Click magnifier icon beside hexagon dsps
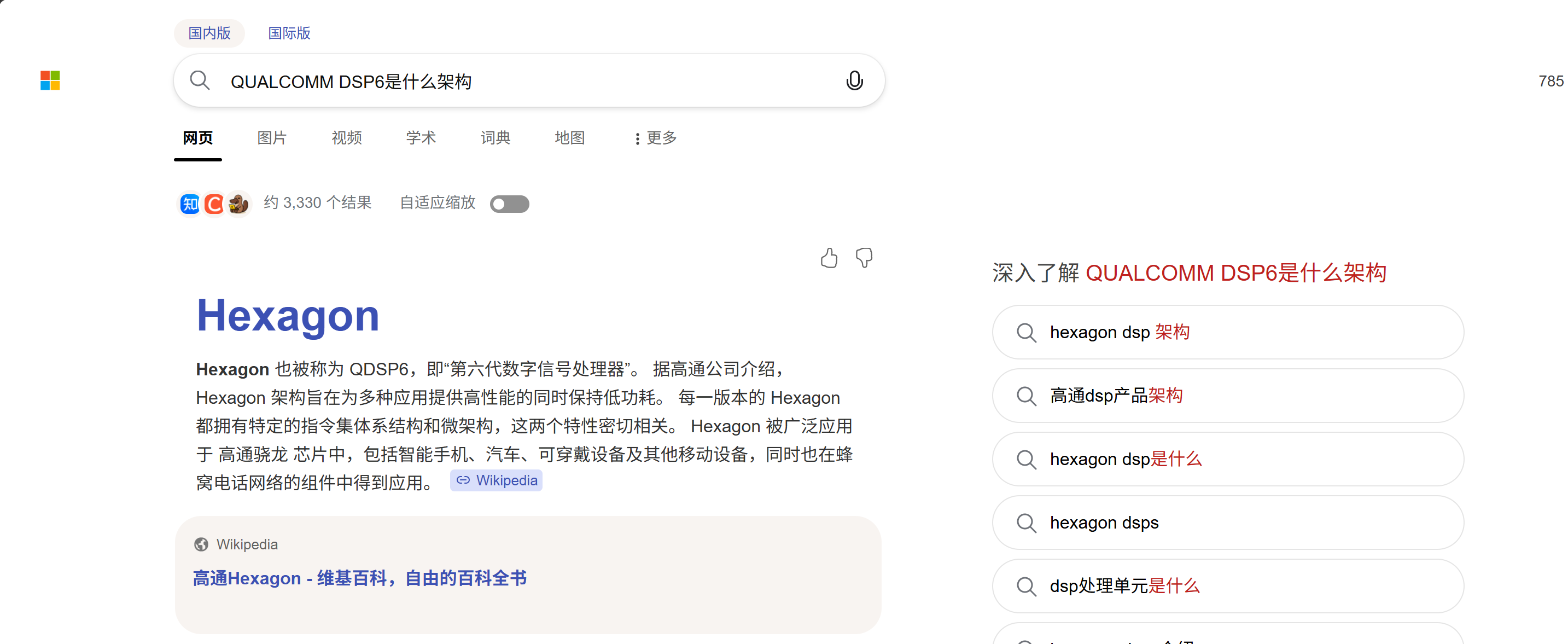Screen dimensions: 1568x644 pos(1026,523)
